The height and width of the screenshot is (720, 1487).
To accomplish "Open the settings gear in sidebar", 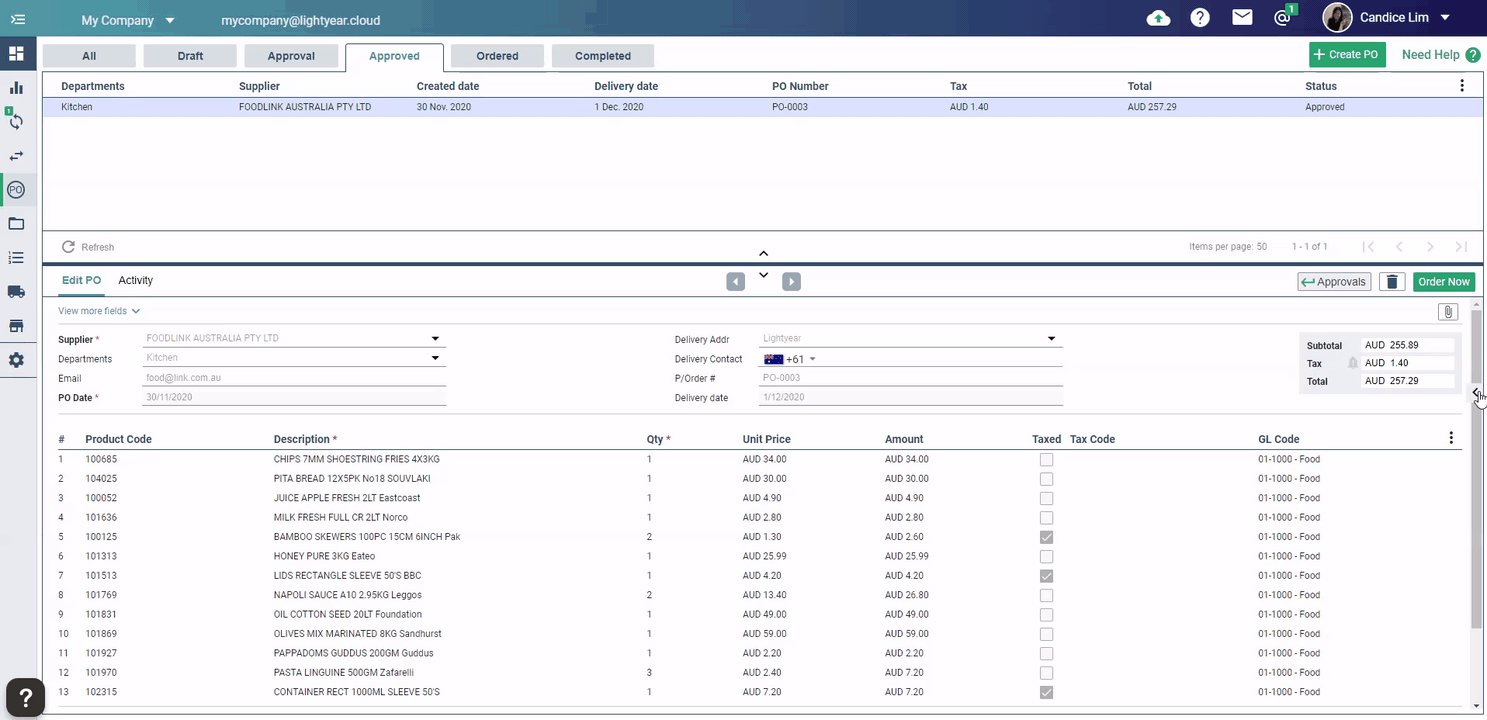I will (16, 360).
